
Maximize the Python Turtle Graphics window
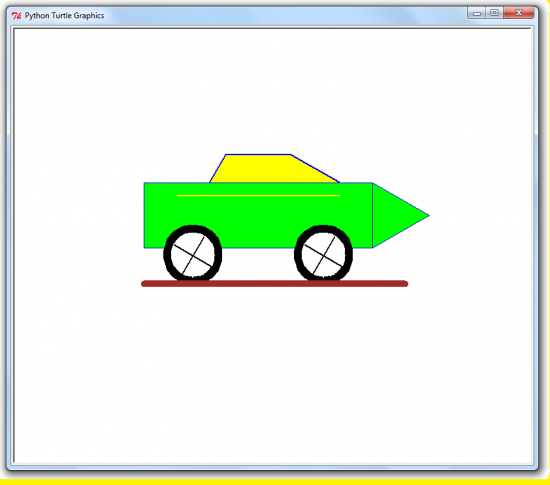(x=494, y=13)
